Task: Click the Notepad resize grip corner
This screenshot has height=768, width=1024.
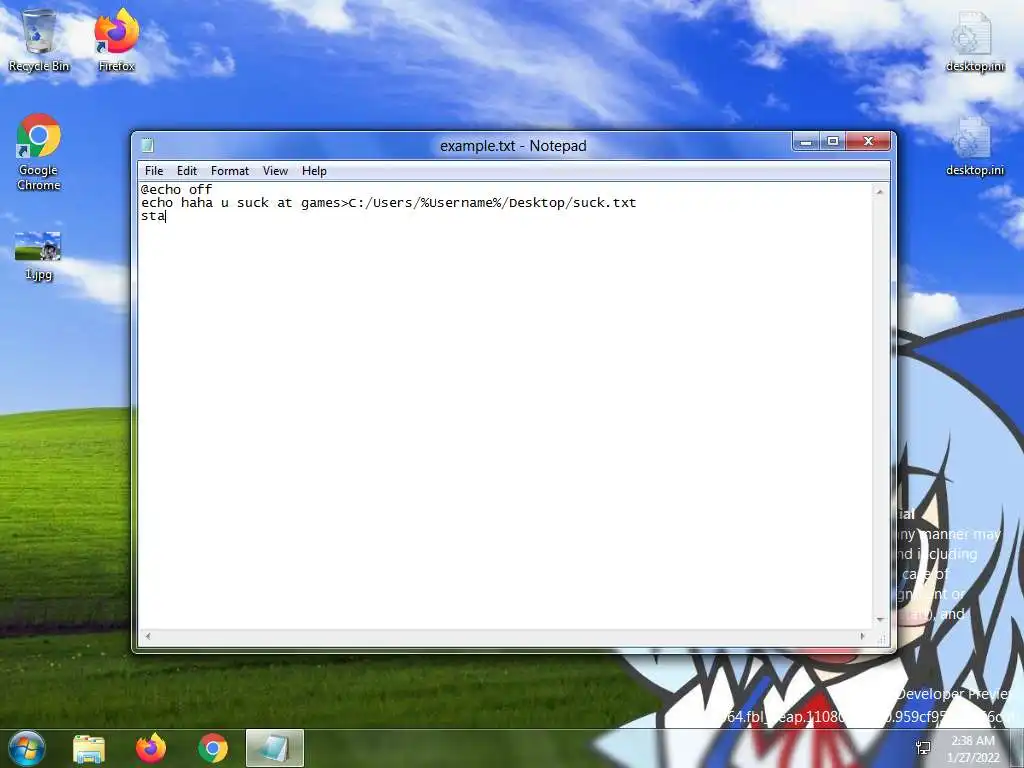Action: (x=881, y=639)
